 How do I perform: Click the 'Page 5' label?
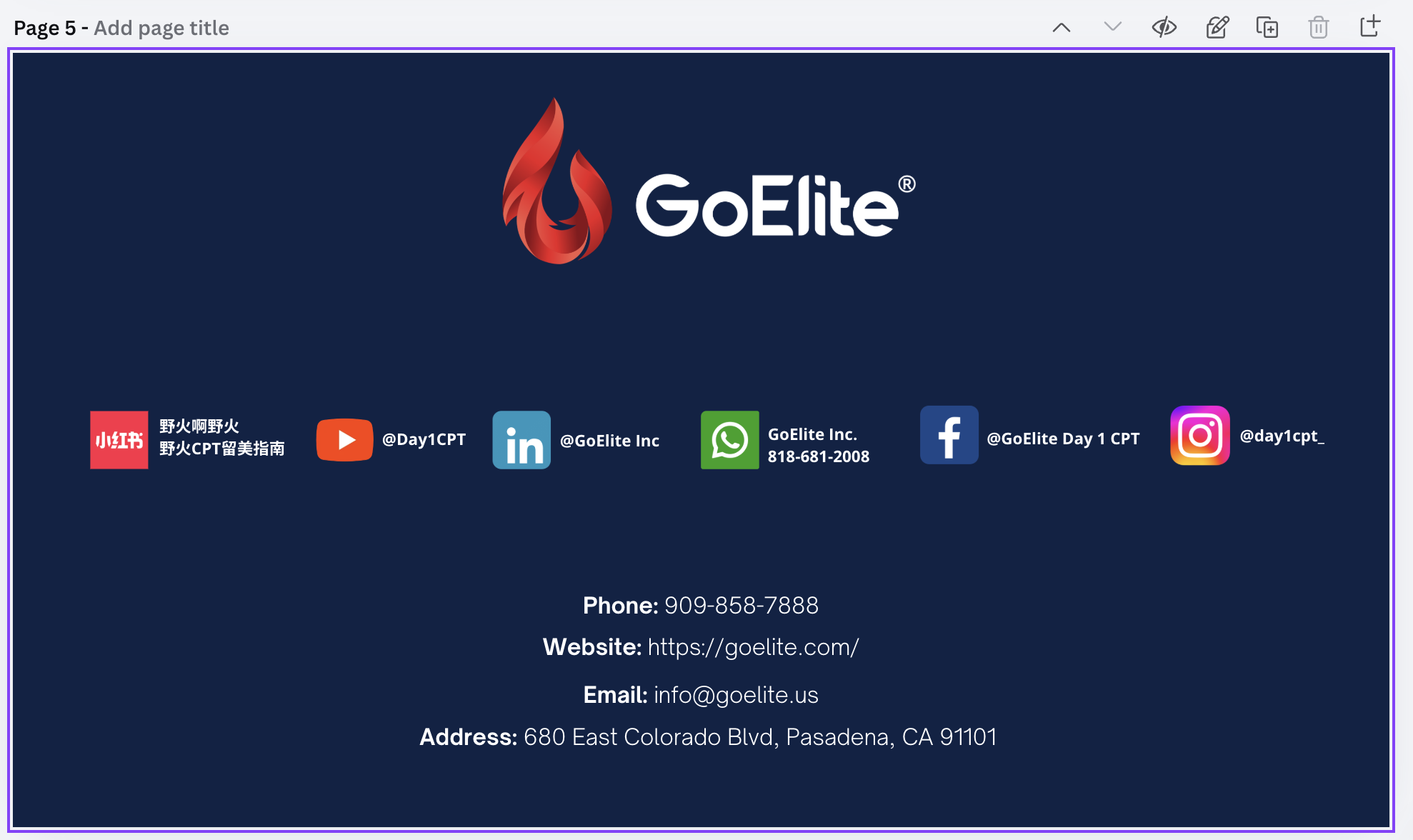pyautogui.click(x=44, y=28)
